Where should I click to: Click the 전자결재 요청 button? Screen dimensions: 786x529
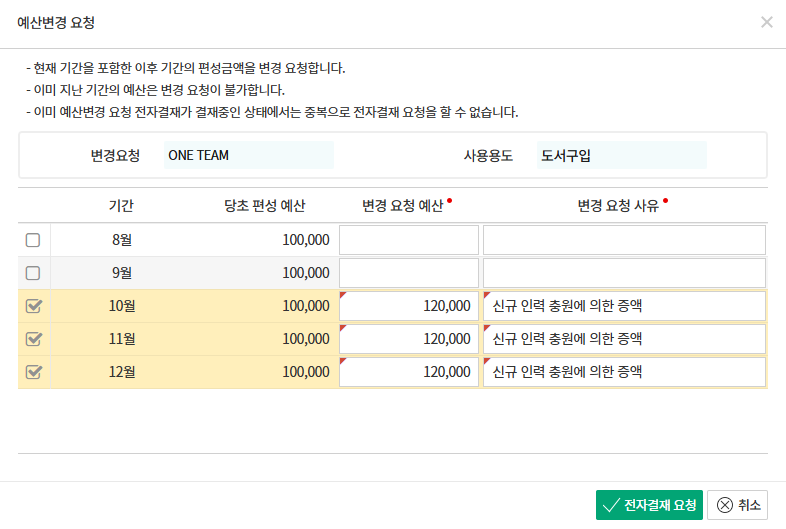click(649, 505)
